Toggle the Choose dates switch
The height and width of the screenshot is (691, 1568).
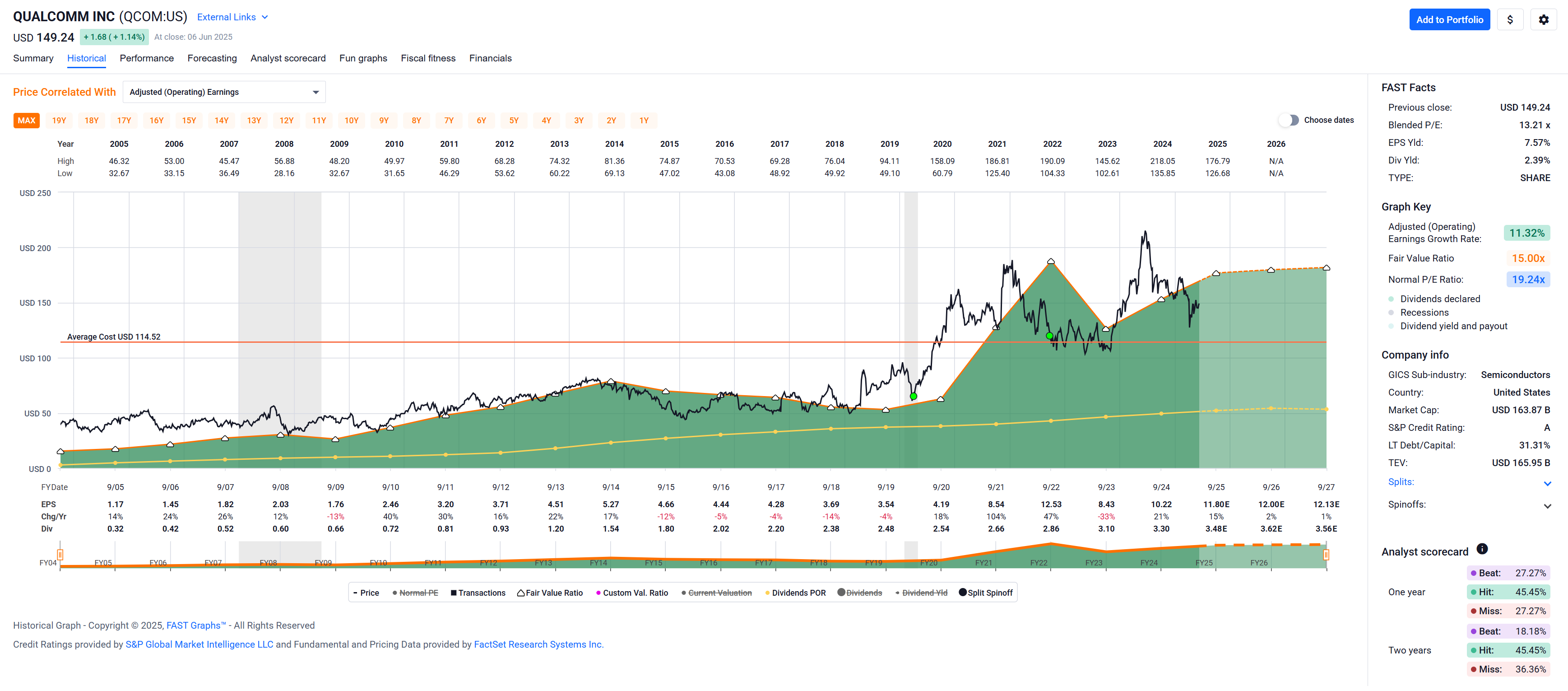pos(1289,120)
